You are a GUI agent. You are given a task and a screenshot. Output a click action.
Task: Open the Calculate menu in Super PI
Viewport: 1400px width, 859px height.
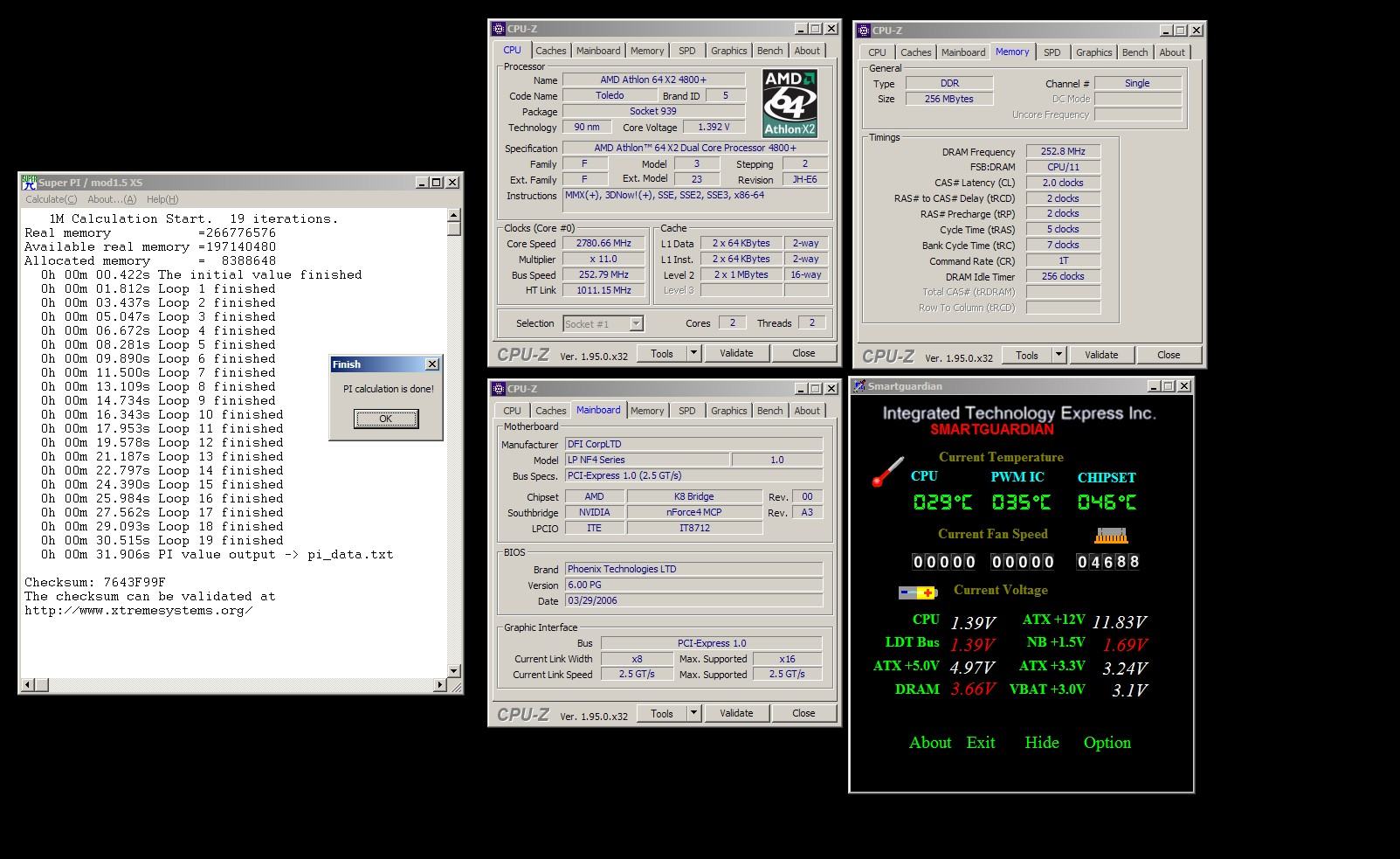tap(51, 199)
